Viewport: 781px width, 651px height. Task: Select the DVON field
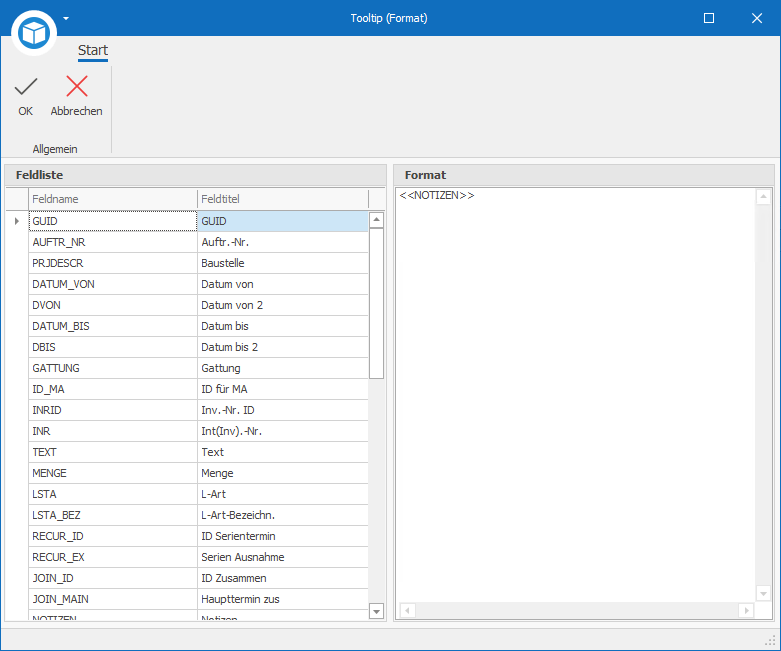click(113, 305)
